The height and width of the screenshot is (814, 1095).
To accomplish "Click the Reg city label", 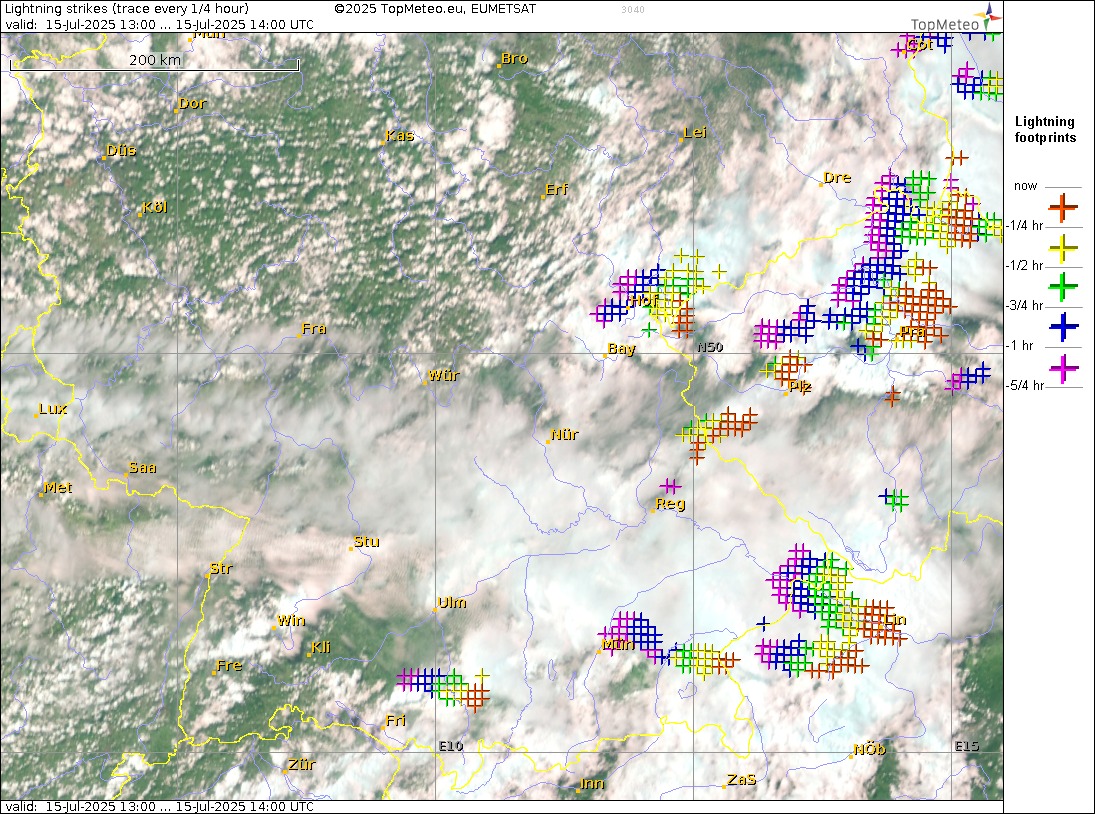I will point(670,503).
